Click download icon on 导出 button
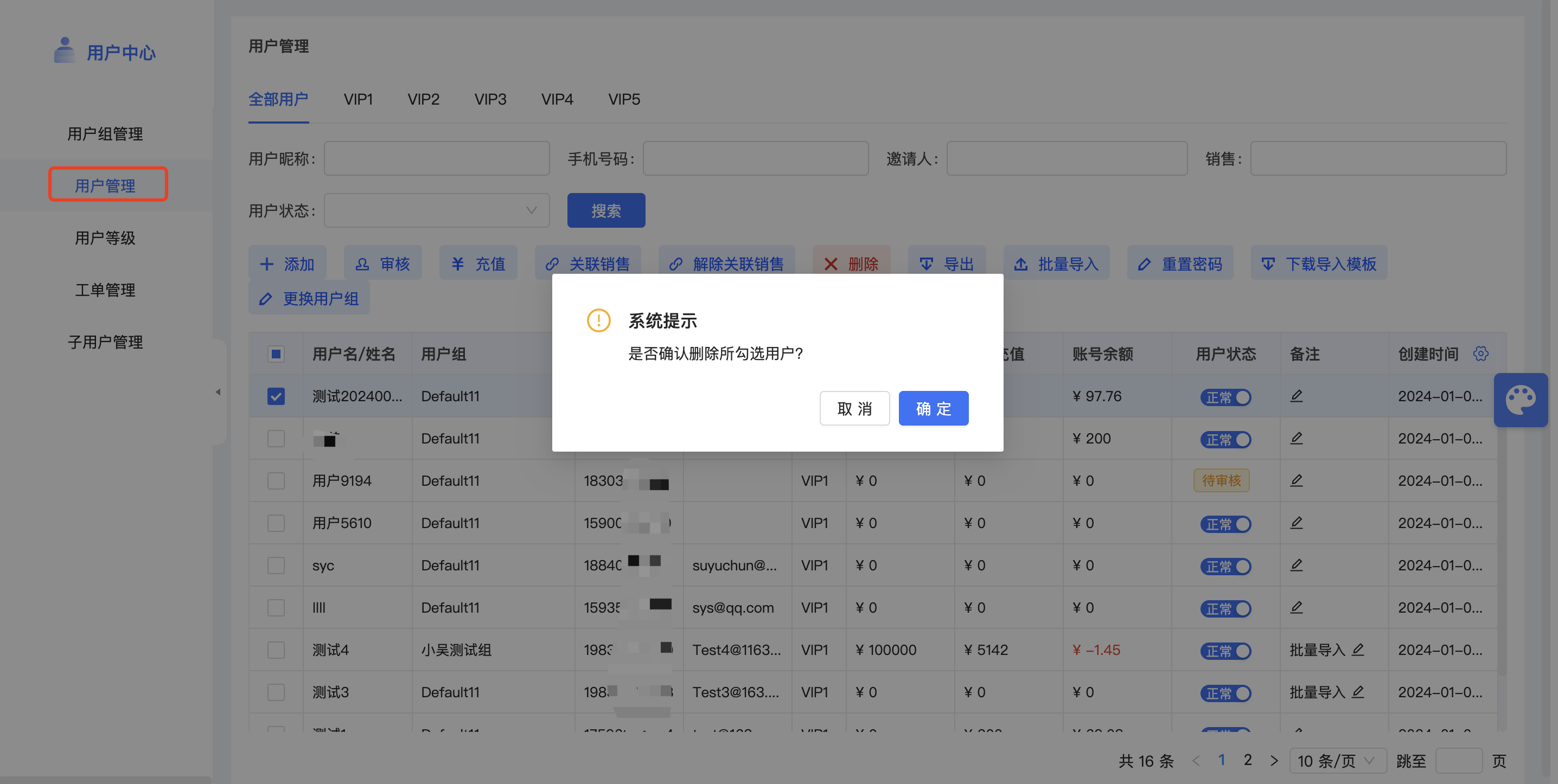Viewport: 1558px width, 784px height. pos(926,264)
